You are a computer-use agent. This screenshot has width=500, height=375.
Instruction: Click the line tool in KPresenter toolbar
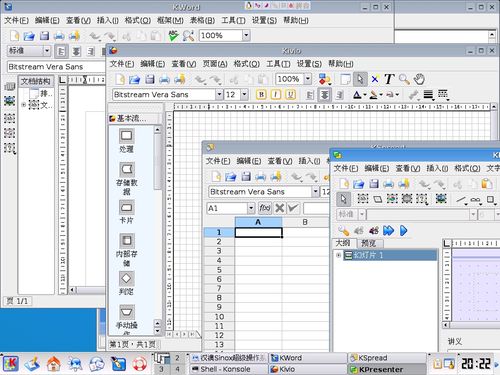(x=461, y=200)
